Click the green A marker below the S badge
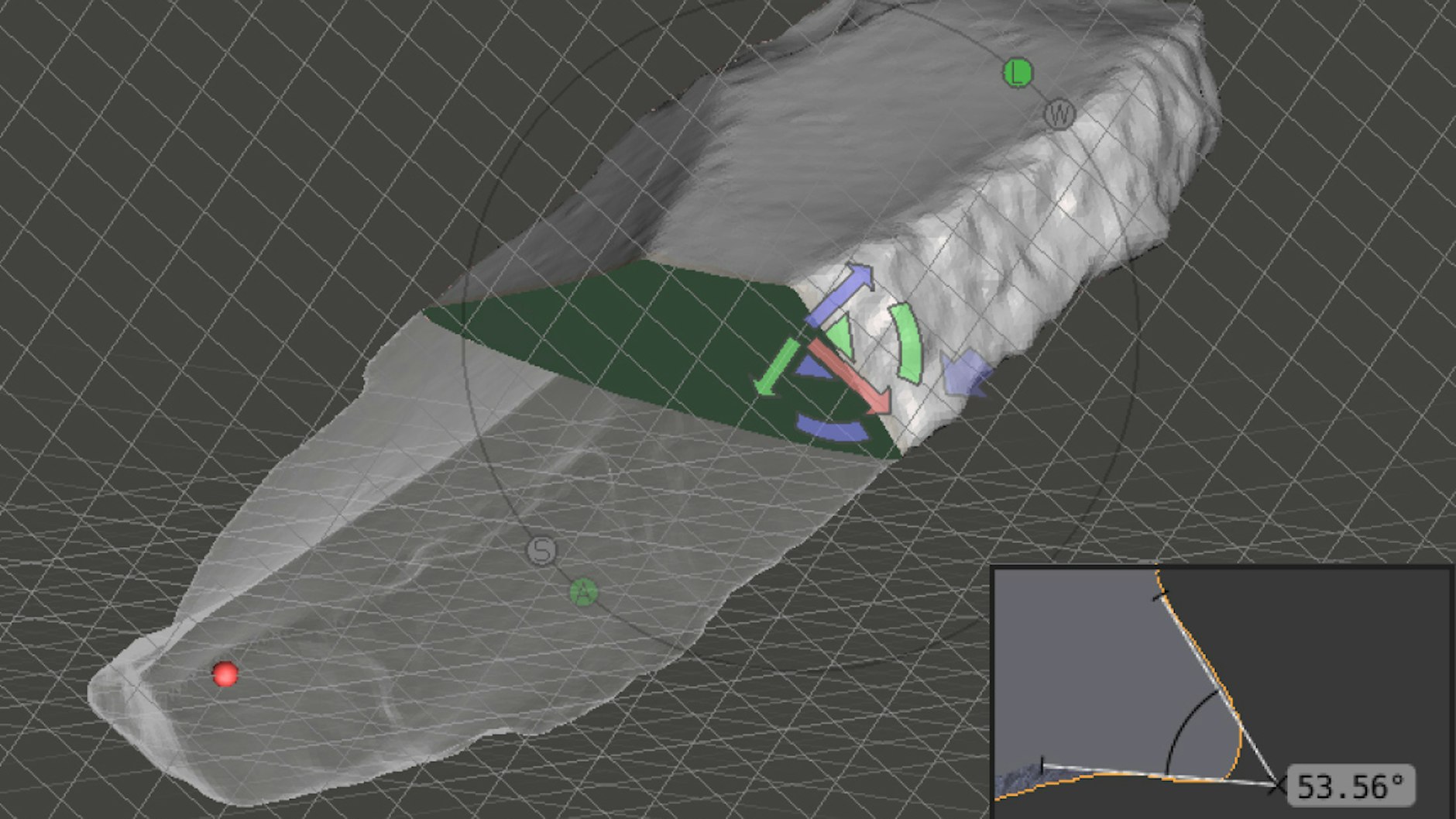 pyautogui.click(x=585, y=593)
